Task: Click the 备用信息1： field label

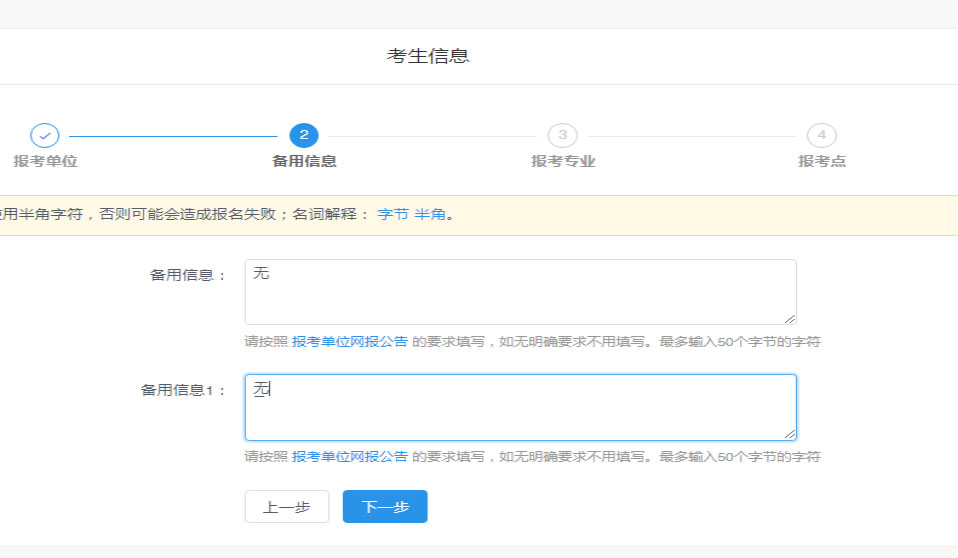Action: click(184, 390)
